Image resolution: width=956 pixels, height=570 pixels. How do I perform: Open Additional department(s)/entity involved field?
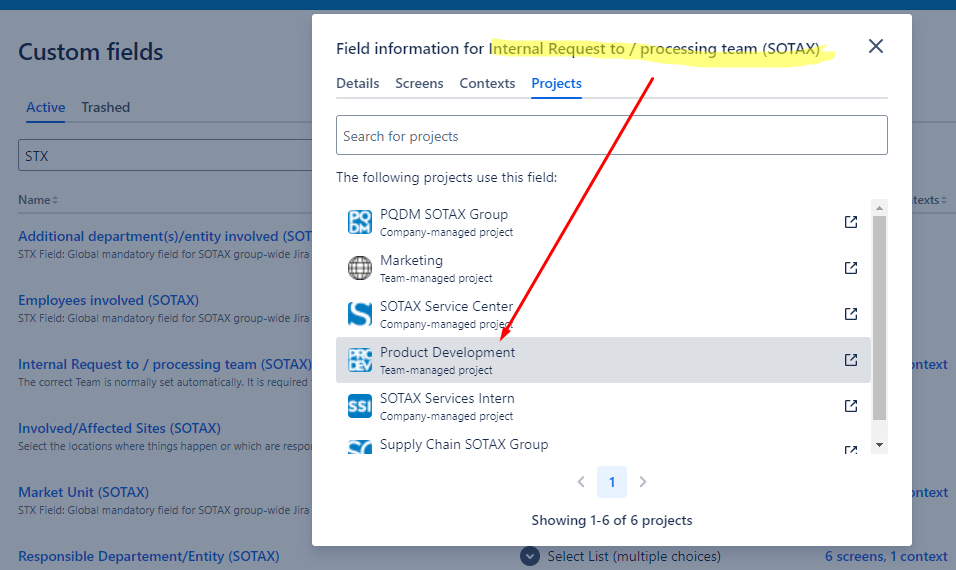click(165, 236)
